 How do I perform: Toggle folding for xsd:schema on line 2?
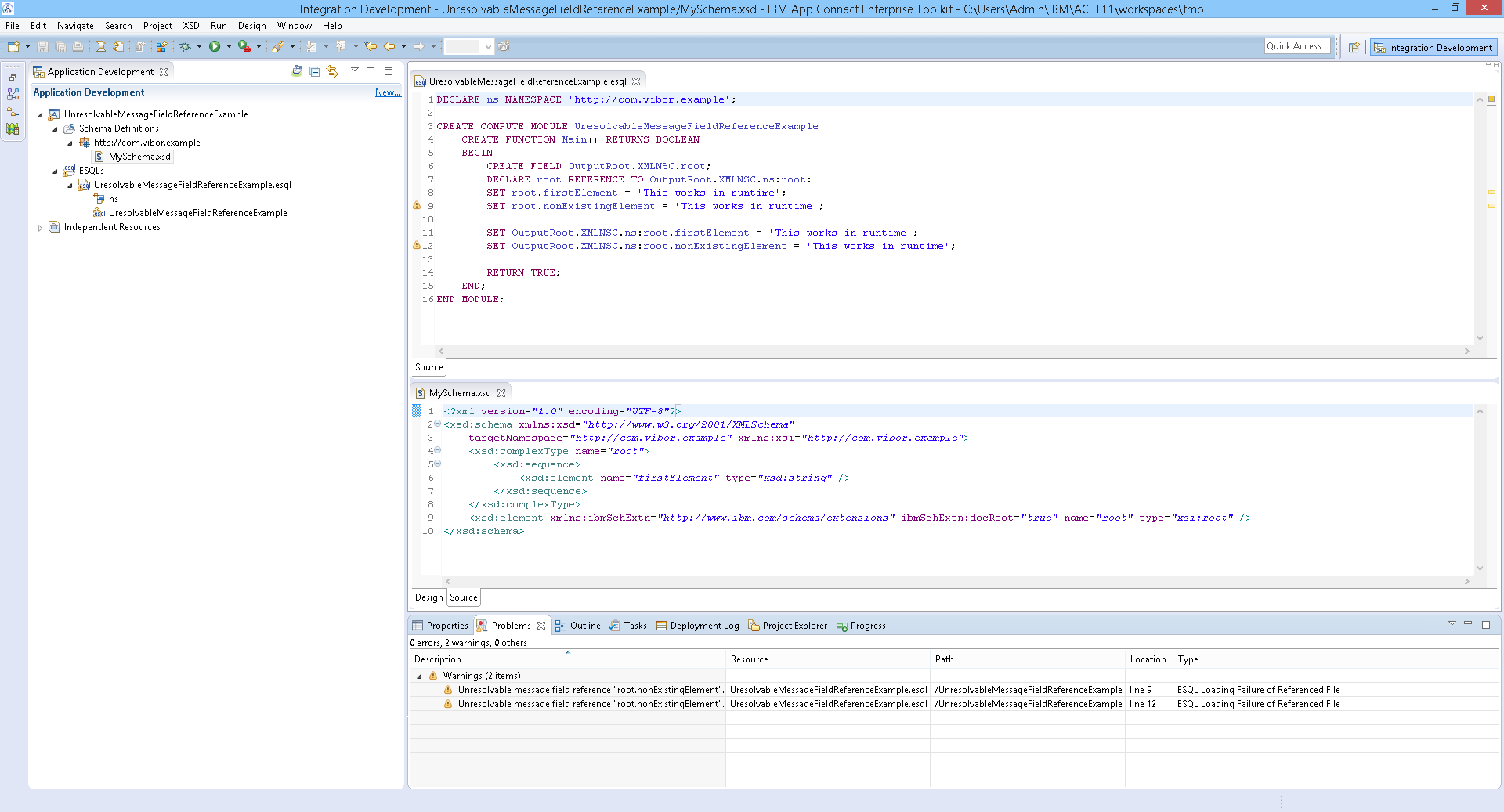click(x=438, y=424)
